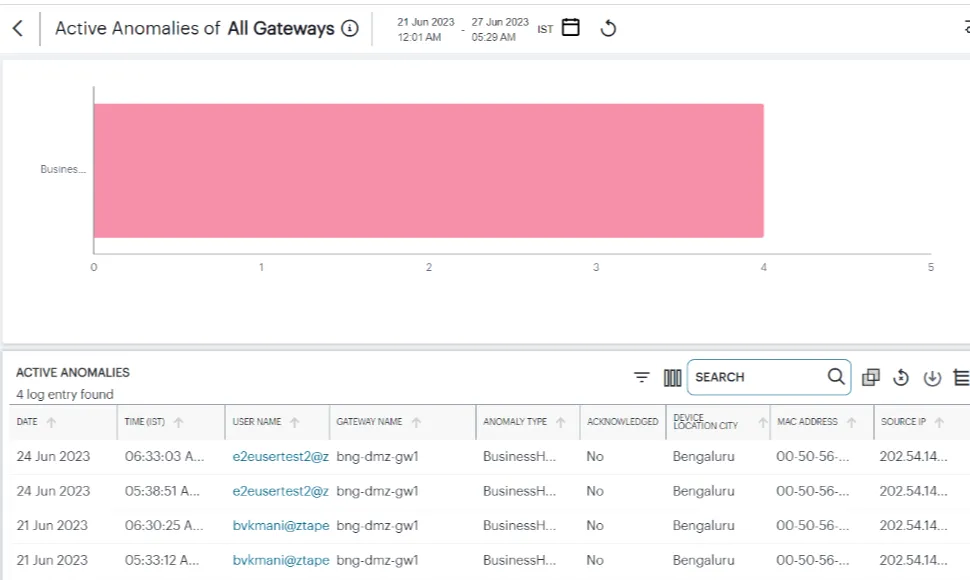
Task: Download the anomalies log with the download icon
Action: [x=932, y=378]
